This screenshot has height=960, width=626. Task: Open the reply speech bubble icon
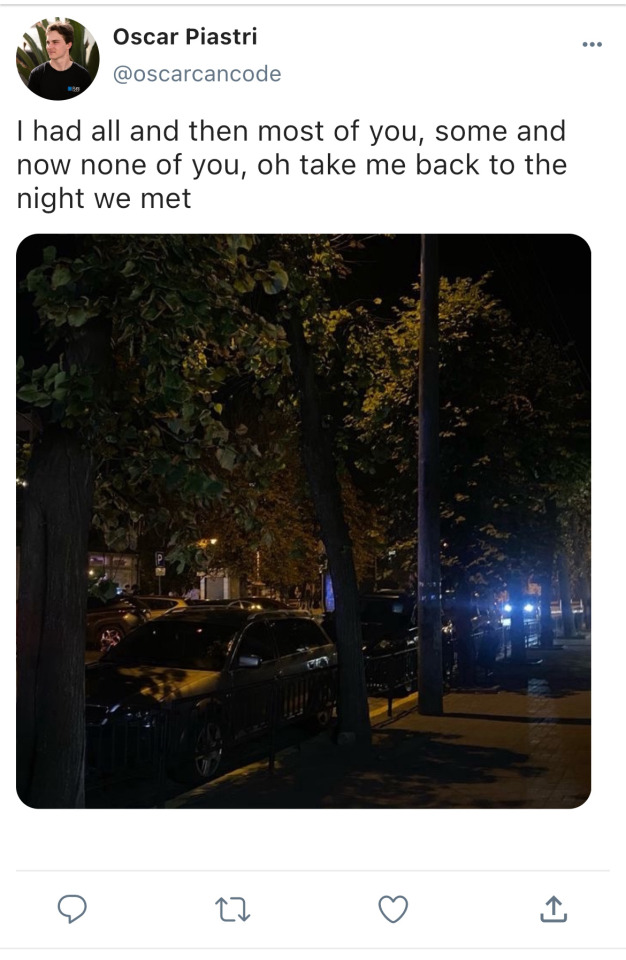tap(72, 909)
